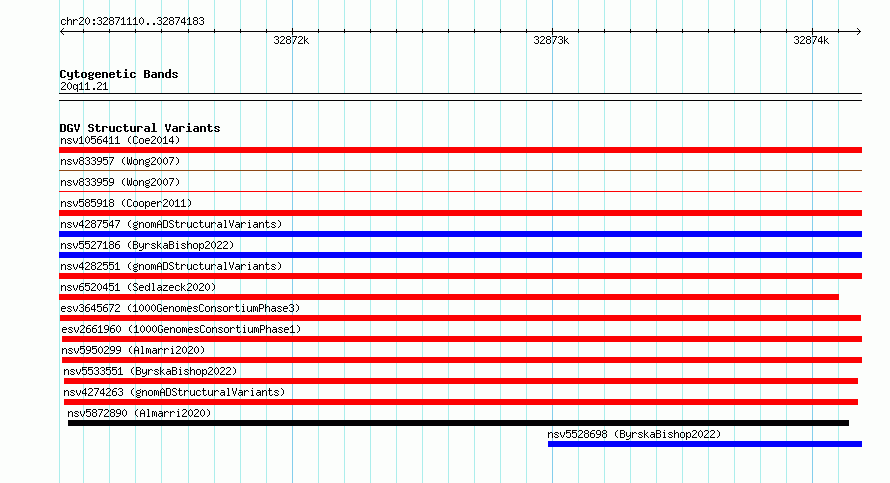This screenshot has width=890, height=483.
Task: Select the black bar for nsv5872890
Action: pos(458,423)
